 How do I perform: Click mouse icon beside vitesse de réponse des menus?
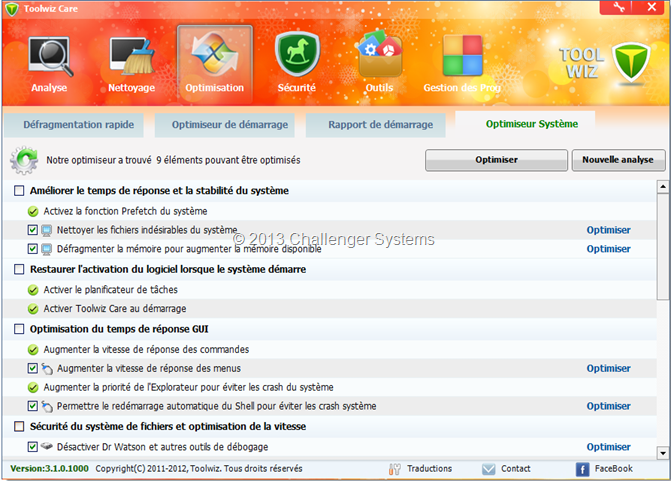pos(47,368)
